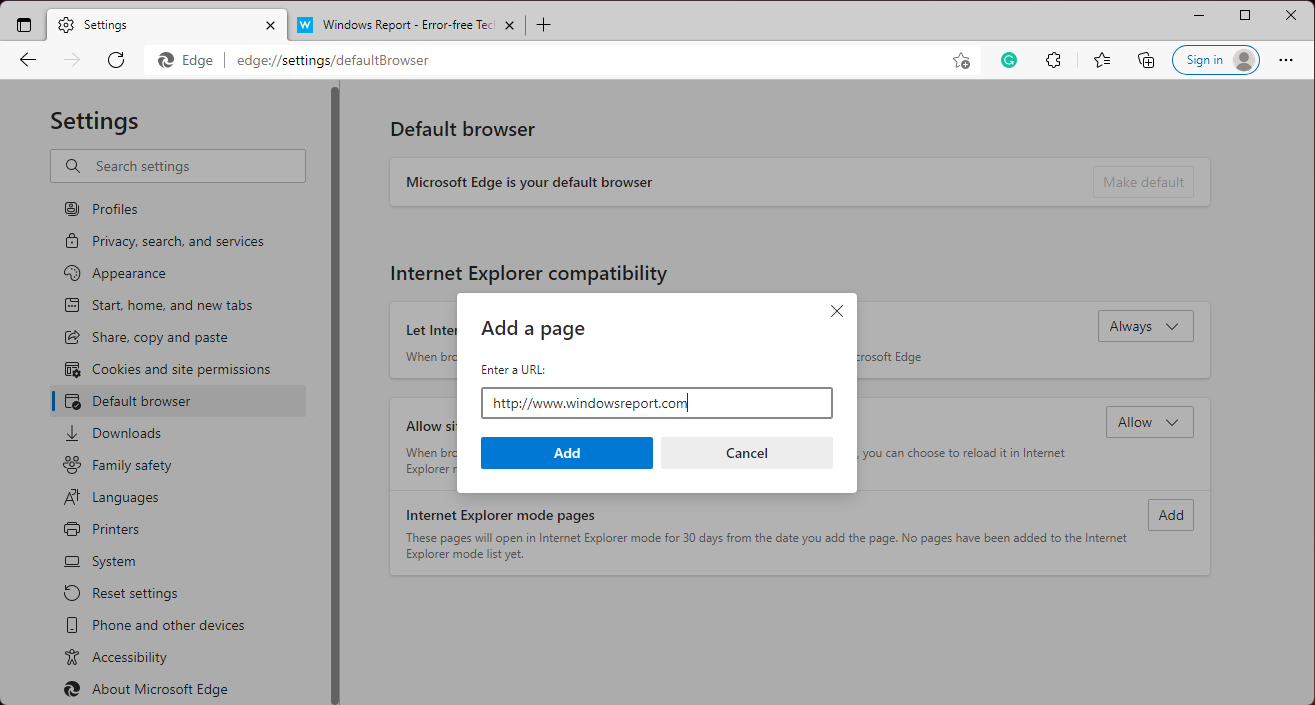The width and height of the screenshot is (1315, 705).
Task: Open the Settings and more menu
Action: pyautogui.click(x=1286, y=60)
